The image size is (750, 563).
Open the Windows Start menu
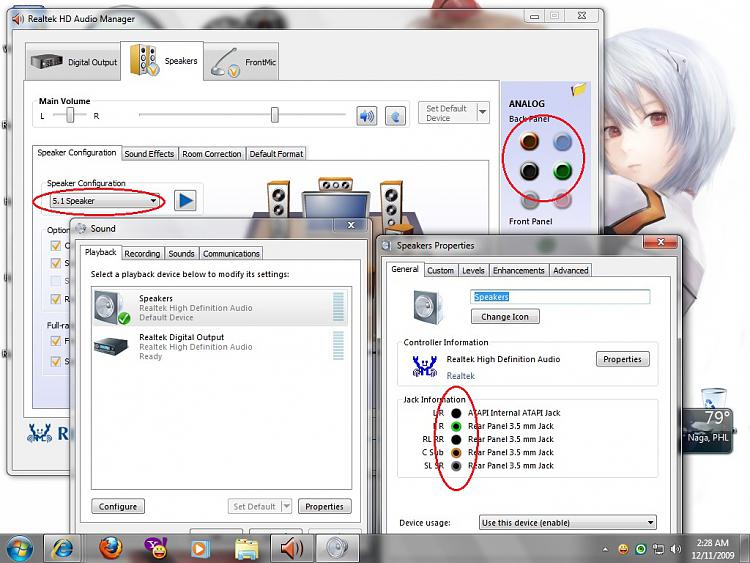tap(18, 549)
